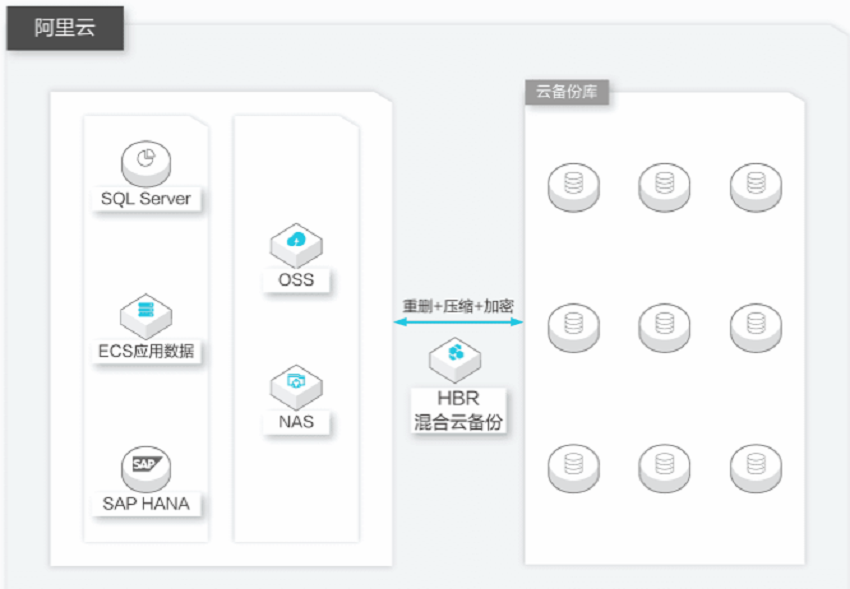This screenshot has width=850, height=589.
Task: Select bottom-right backup vault database icon
Action: pyautogui.click(x=756, y=468)
